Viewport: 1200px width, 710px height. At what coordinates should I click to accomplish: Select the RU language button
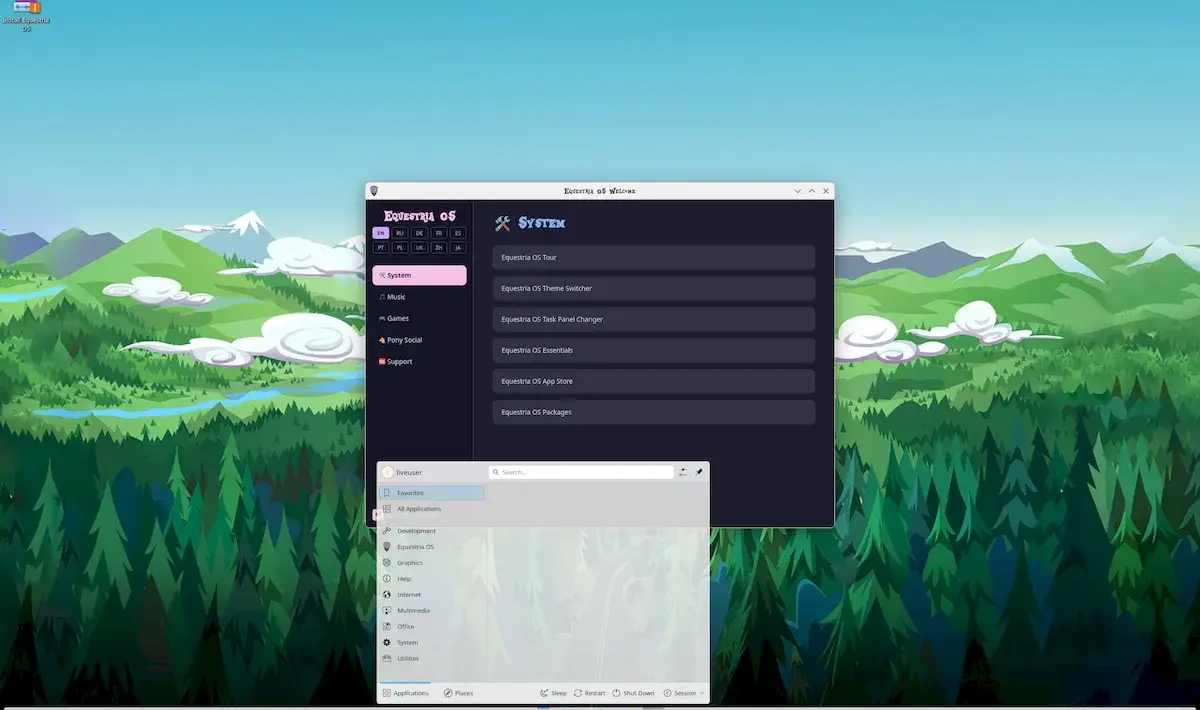tap(400, 233)
